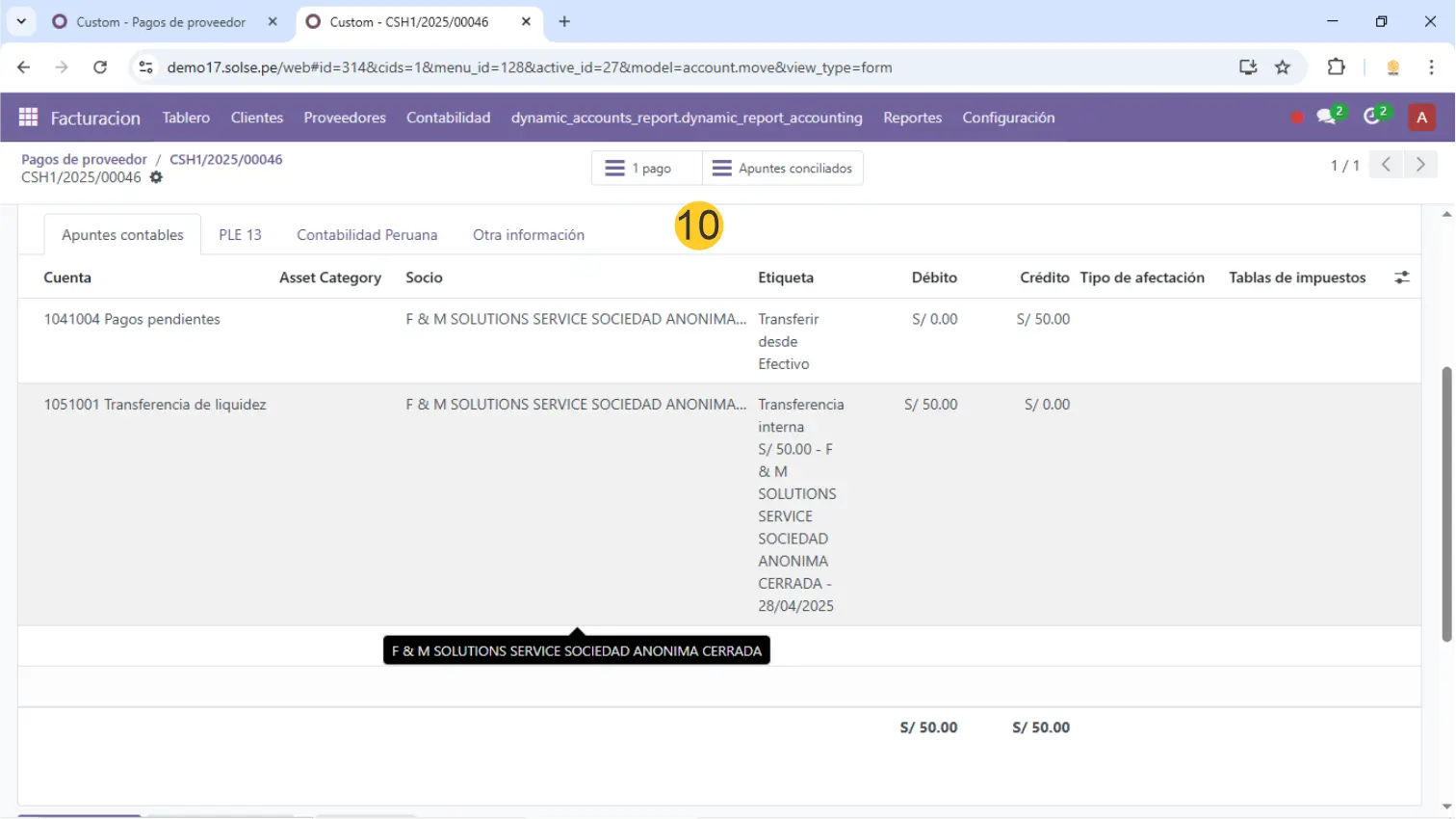Go to the CSH1/2025/00046 breadcrumb link
Screen dimensions: 1456x819
226,159
